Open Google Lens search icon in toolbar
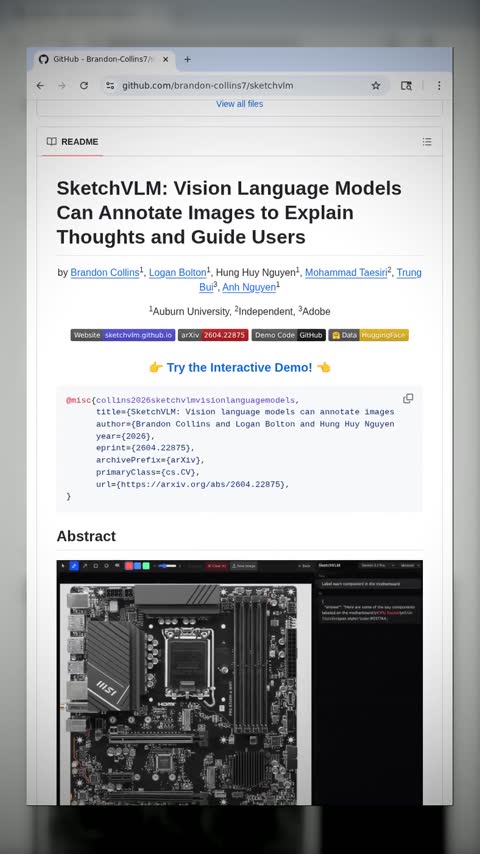The image size is (480, 854). 406,86
